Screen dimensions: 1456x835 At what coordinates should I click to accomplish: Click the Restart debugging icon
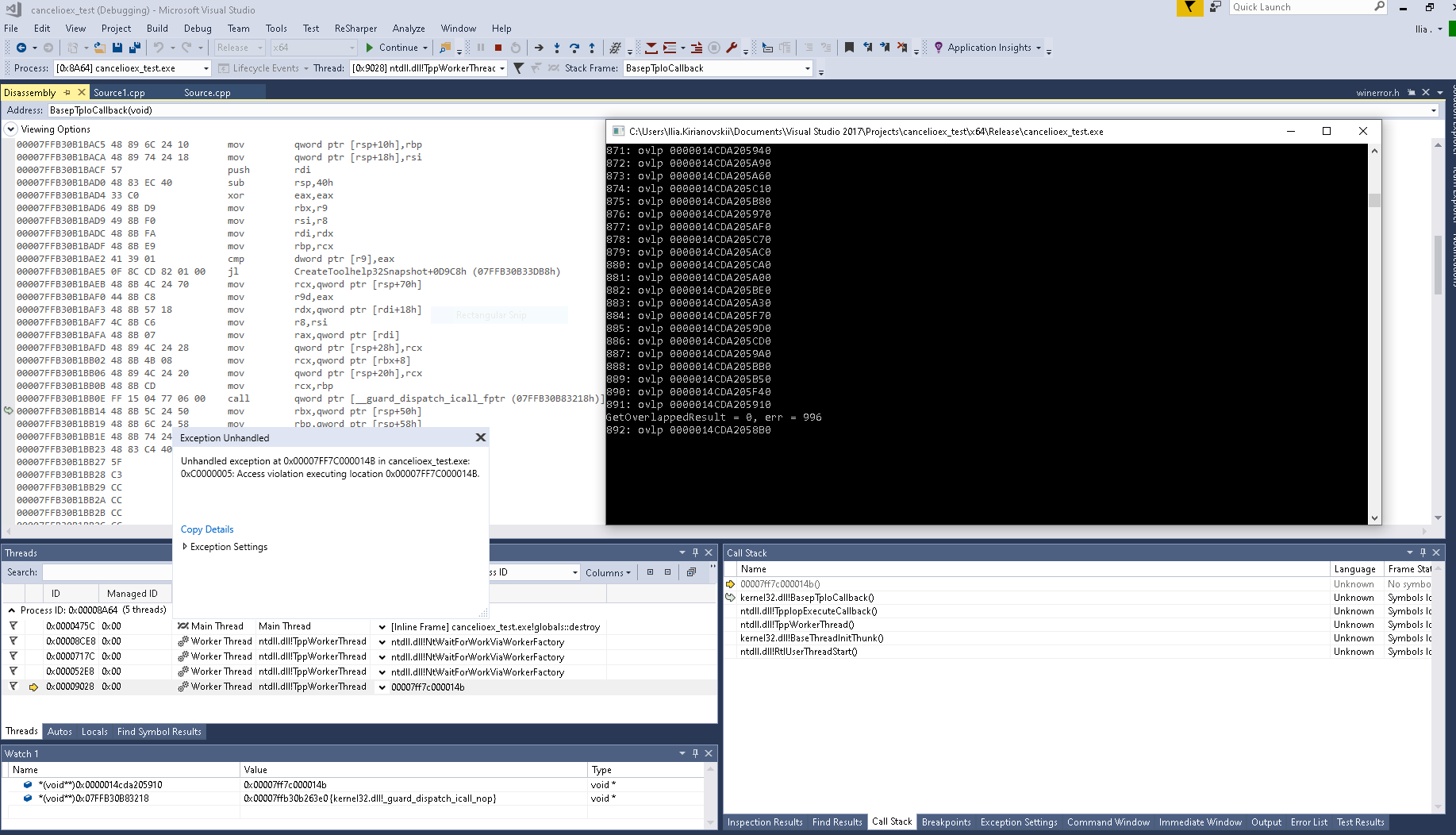(516, 48)
